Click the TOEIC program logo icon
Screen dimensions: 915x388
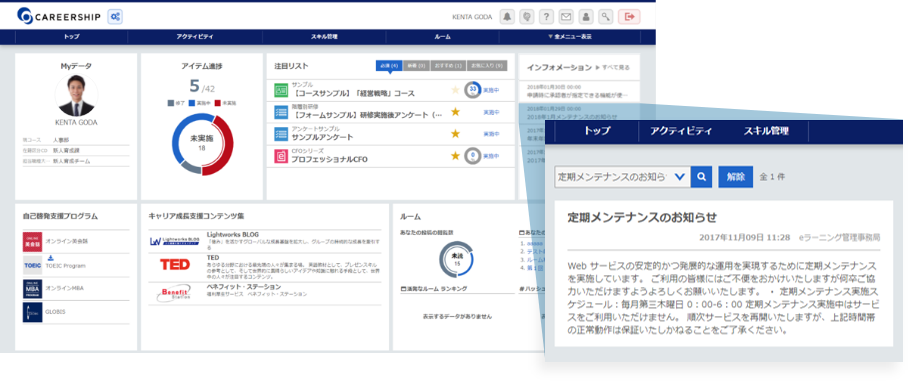point(33,265)
